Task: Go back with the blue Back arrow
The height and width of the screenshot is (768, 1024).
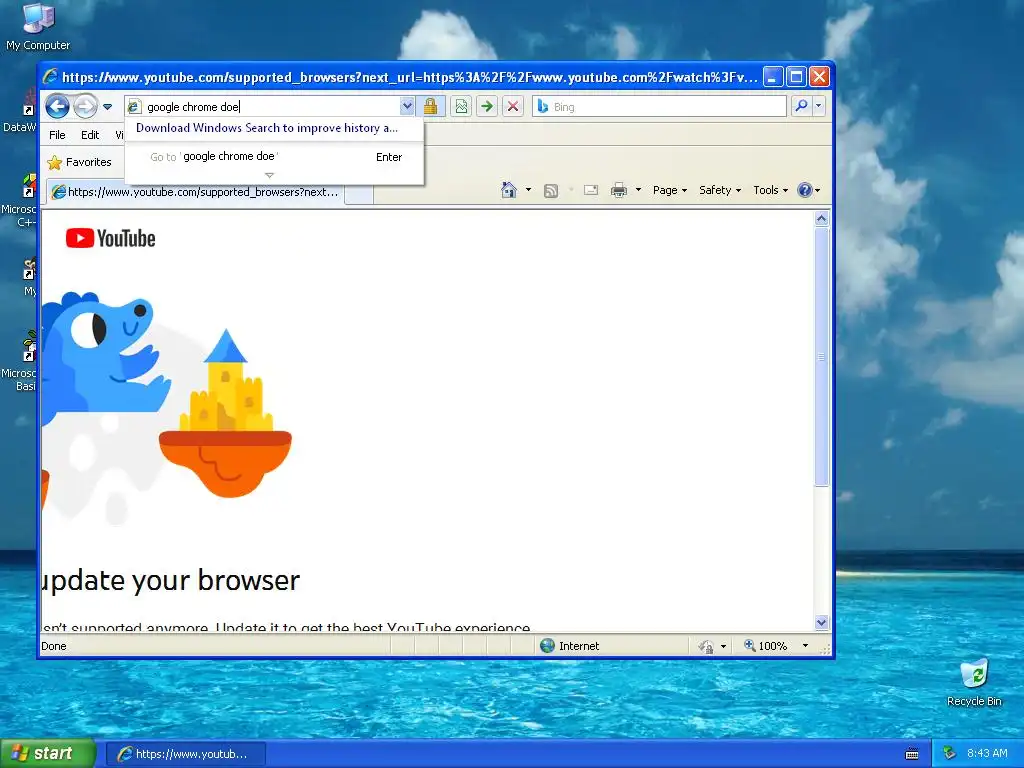Action: coord(57,106)
